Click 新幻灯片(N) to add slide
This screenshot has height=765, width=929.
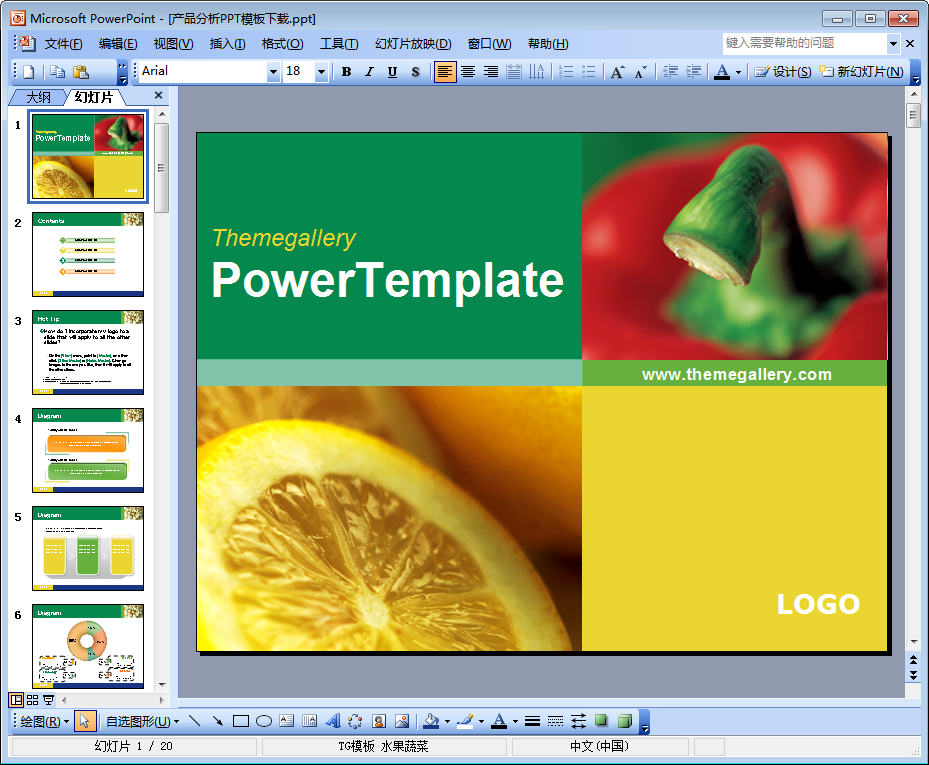pos(861,72)
